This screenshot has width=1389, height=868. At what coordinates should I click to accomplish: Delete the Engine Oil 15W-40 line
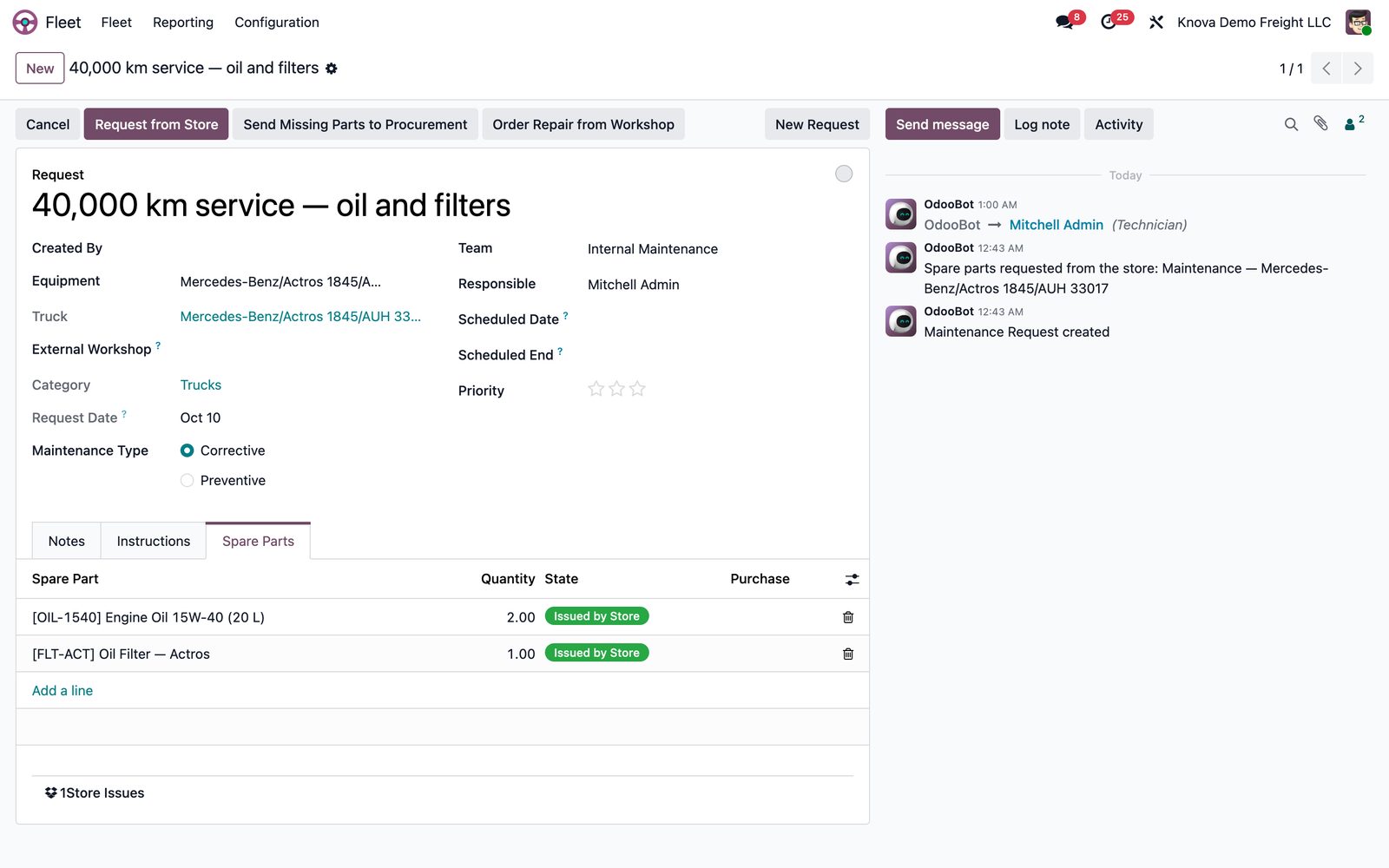tap(848, 617)
